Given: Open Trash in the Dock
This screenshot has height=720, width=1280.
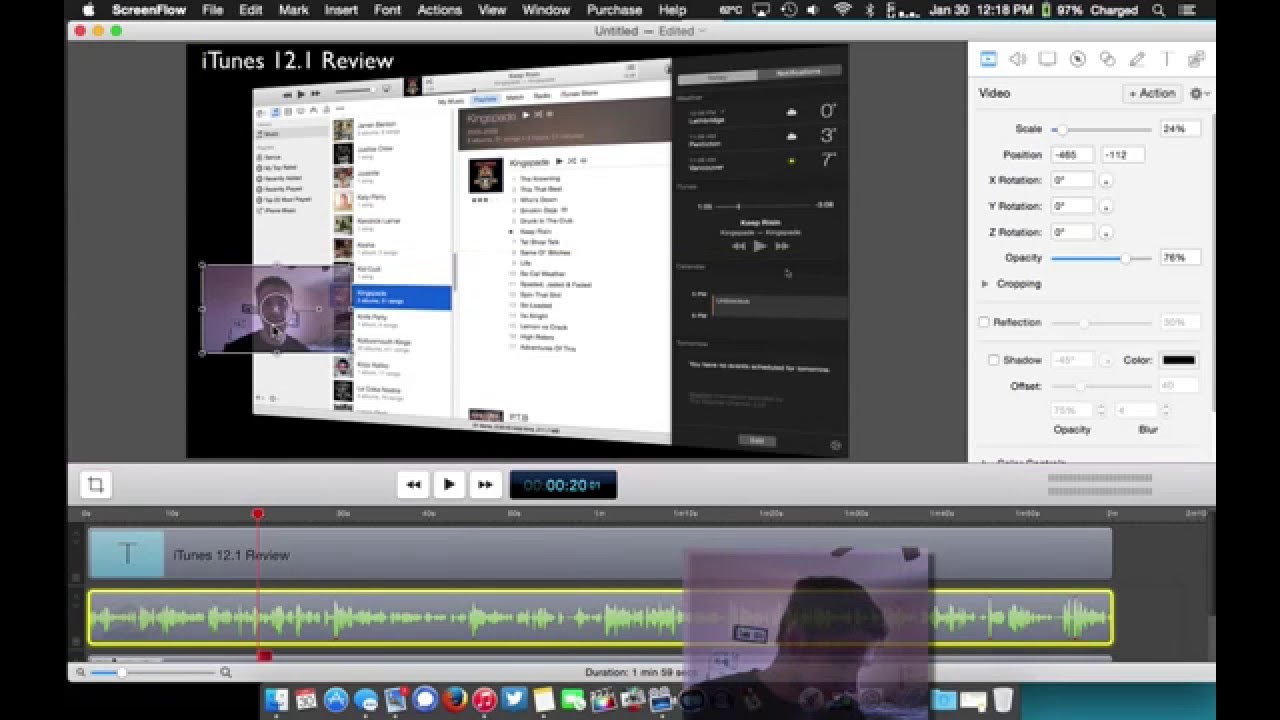Looking at the screenshot, I should click(x=1003, y=699).
